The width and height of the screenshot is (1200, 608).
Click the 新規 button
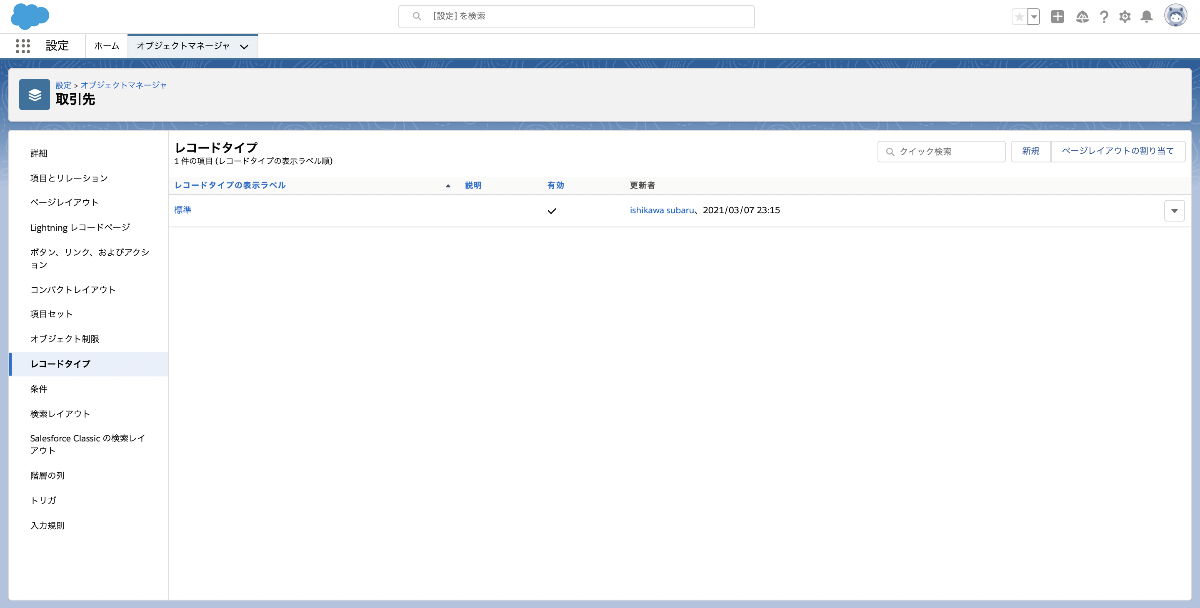point(1031,151)
